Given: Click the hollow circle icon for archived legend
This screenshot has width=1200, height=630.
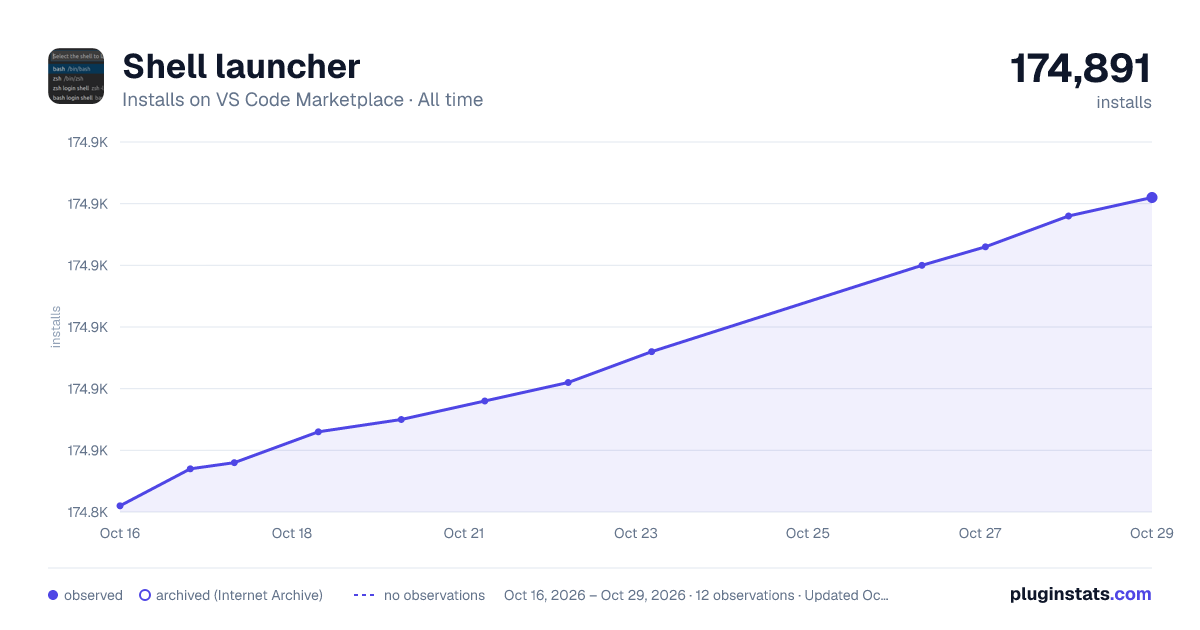Looking at the screenshot, I should pyautogui.click(x=145, y=595).
